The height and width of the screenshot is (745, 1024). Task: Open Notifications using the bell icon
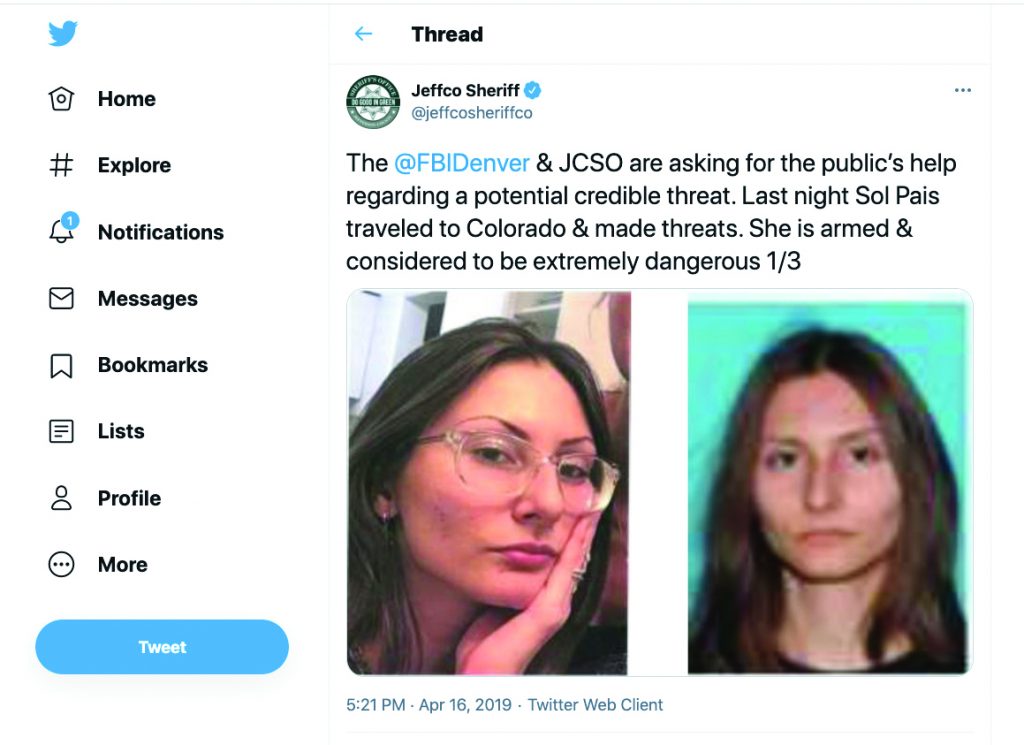click(61, 233)
